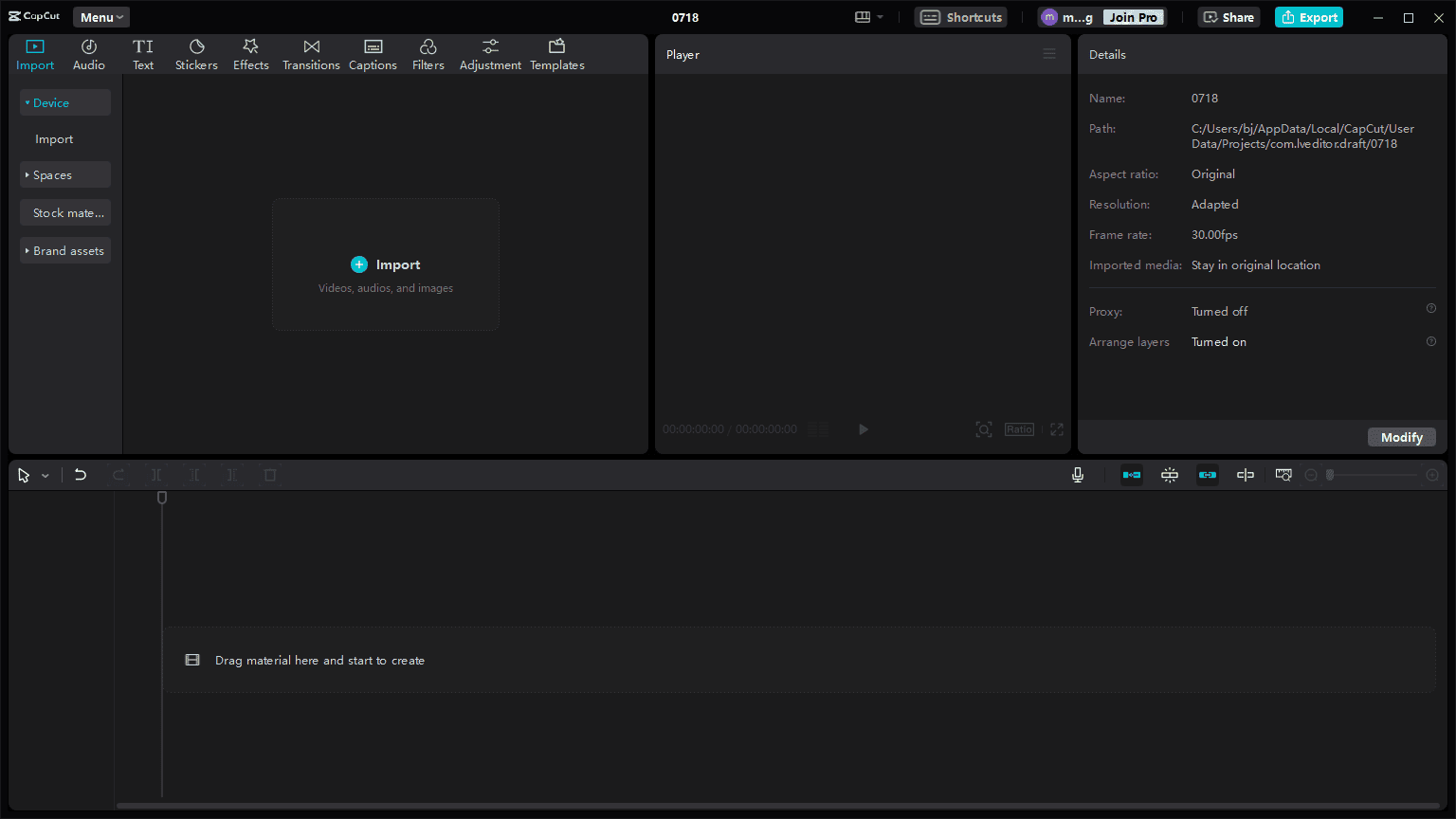Open the select tool mode dropdown
This screenshot has height=819, width=1456.
45,476
